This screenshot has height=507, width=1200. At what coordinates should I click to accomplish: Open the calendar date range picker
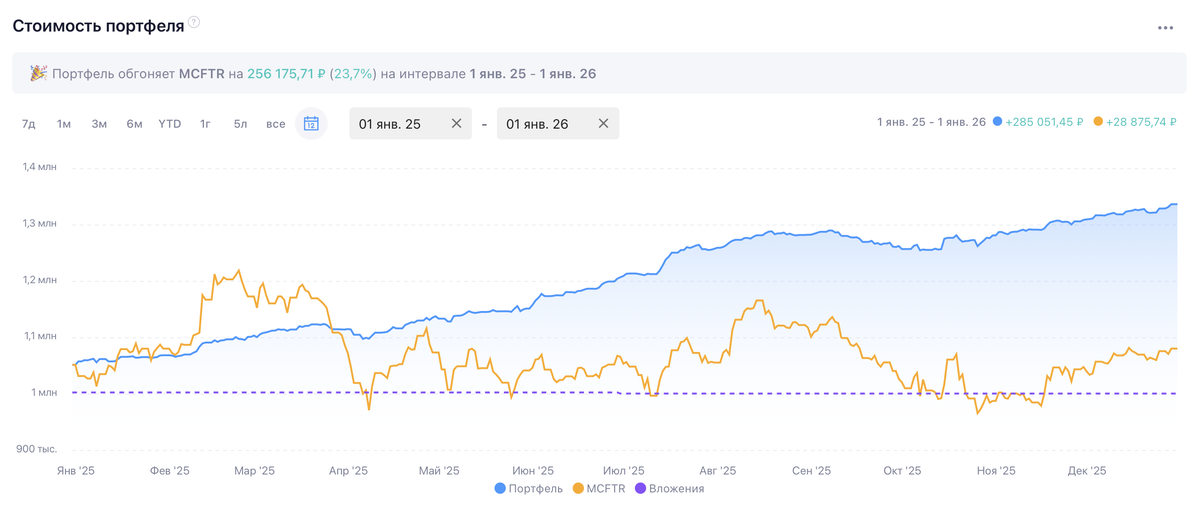click(311, 124)
